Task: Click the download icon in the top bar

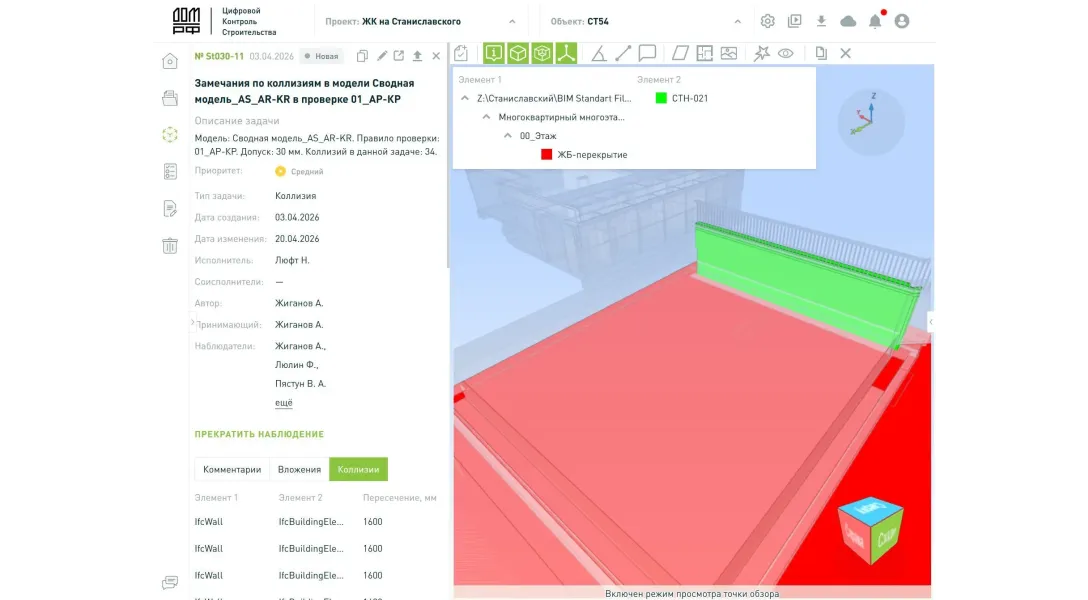Action: [822, 22]
